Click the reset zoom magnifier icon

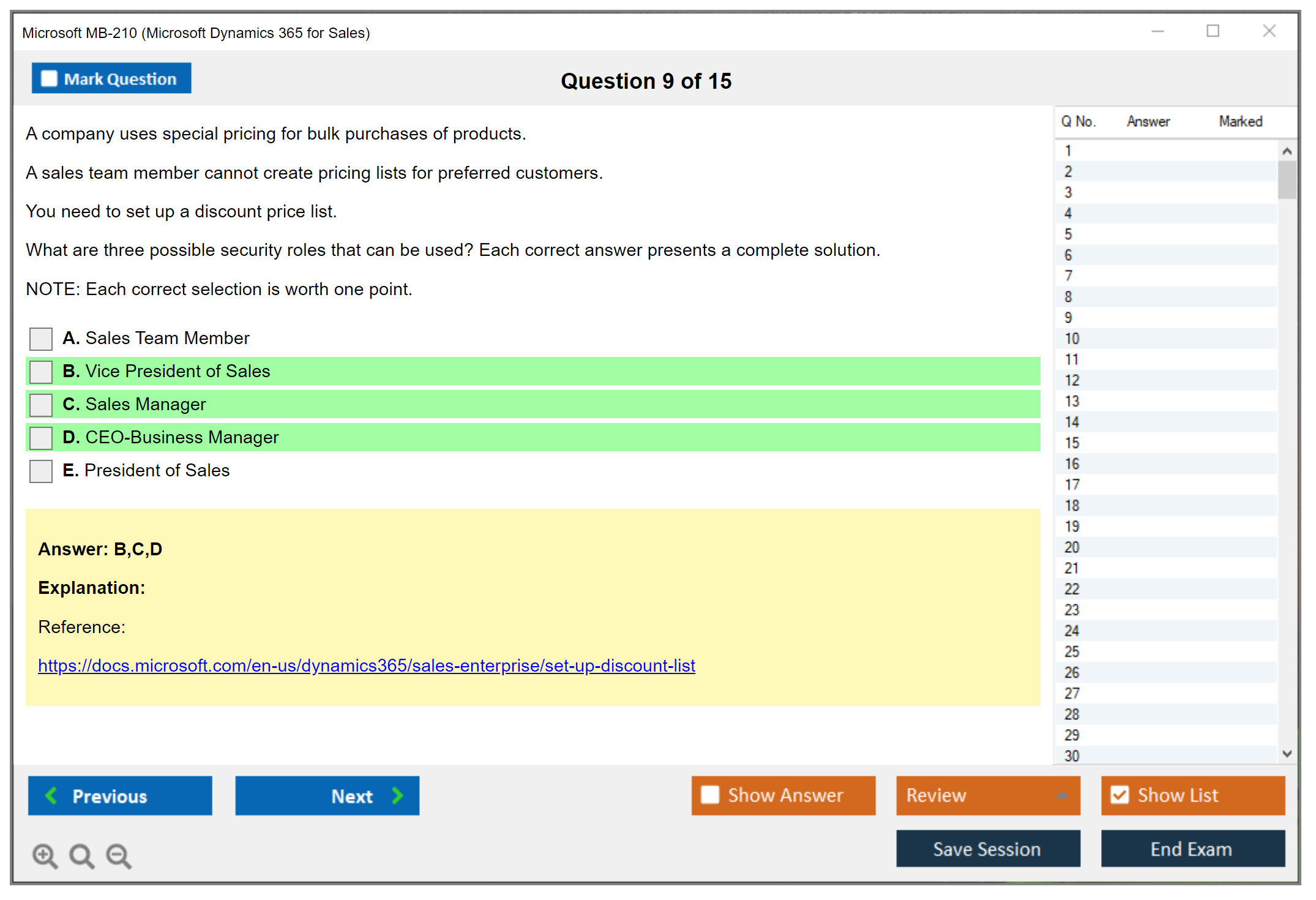point(81,855)
